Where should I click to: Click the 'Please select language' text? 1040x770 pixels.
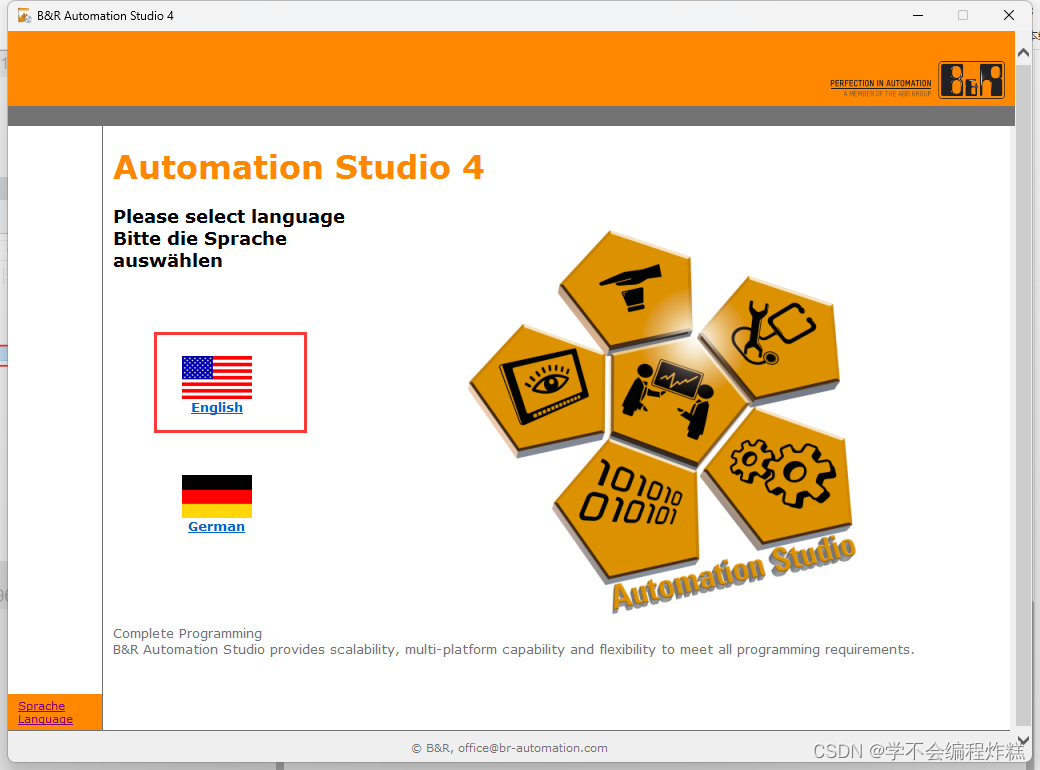click(229, 217)
